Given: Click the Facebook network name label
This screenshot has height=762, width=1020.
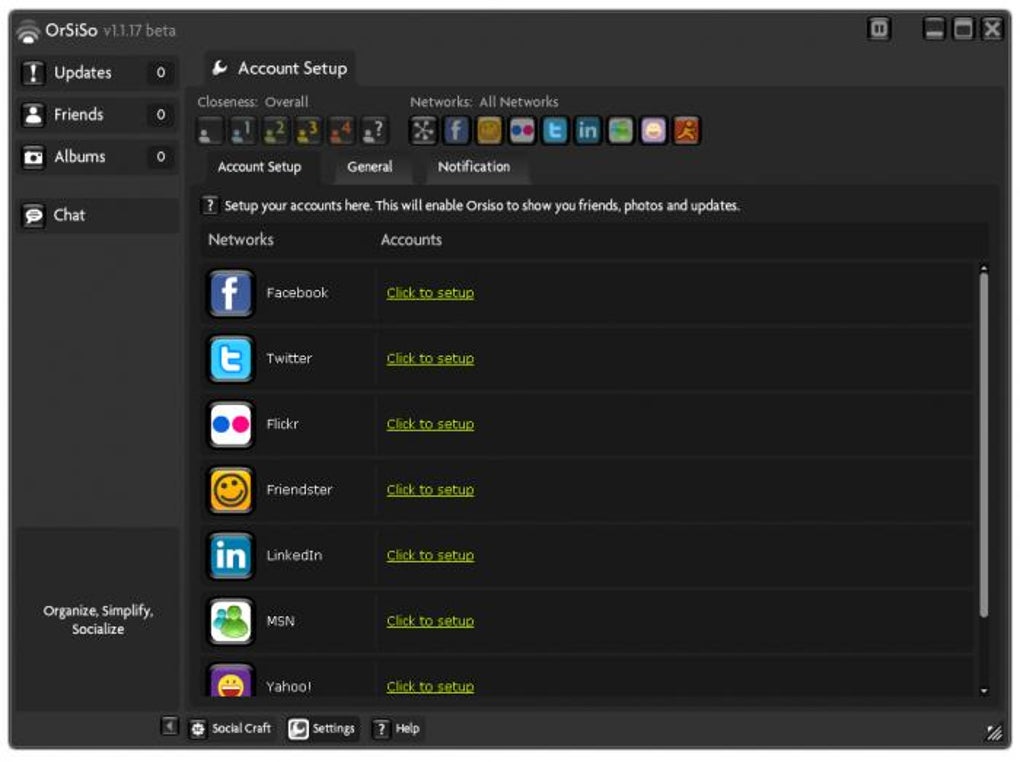Looking at the screenshot, I should pyautogui.click(x=297, y=293).
